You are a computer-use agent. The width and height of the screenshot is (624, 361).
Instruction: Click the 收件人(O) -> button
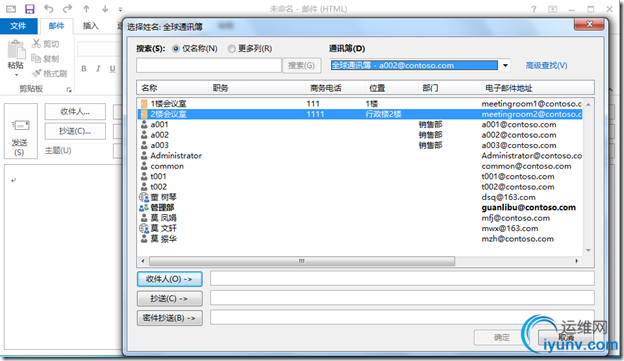170,279
